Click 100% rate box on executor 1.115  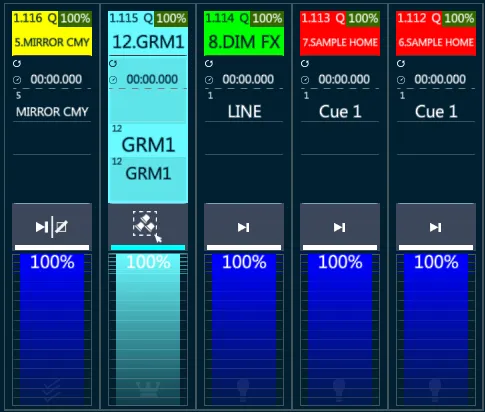tap(171, 19)
